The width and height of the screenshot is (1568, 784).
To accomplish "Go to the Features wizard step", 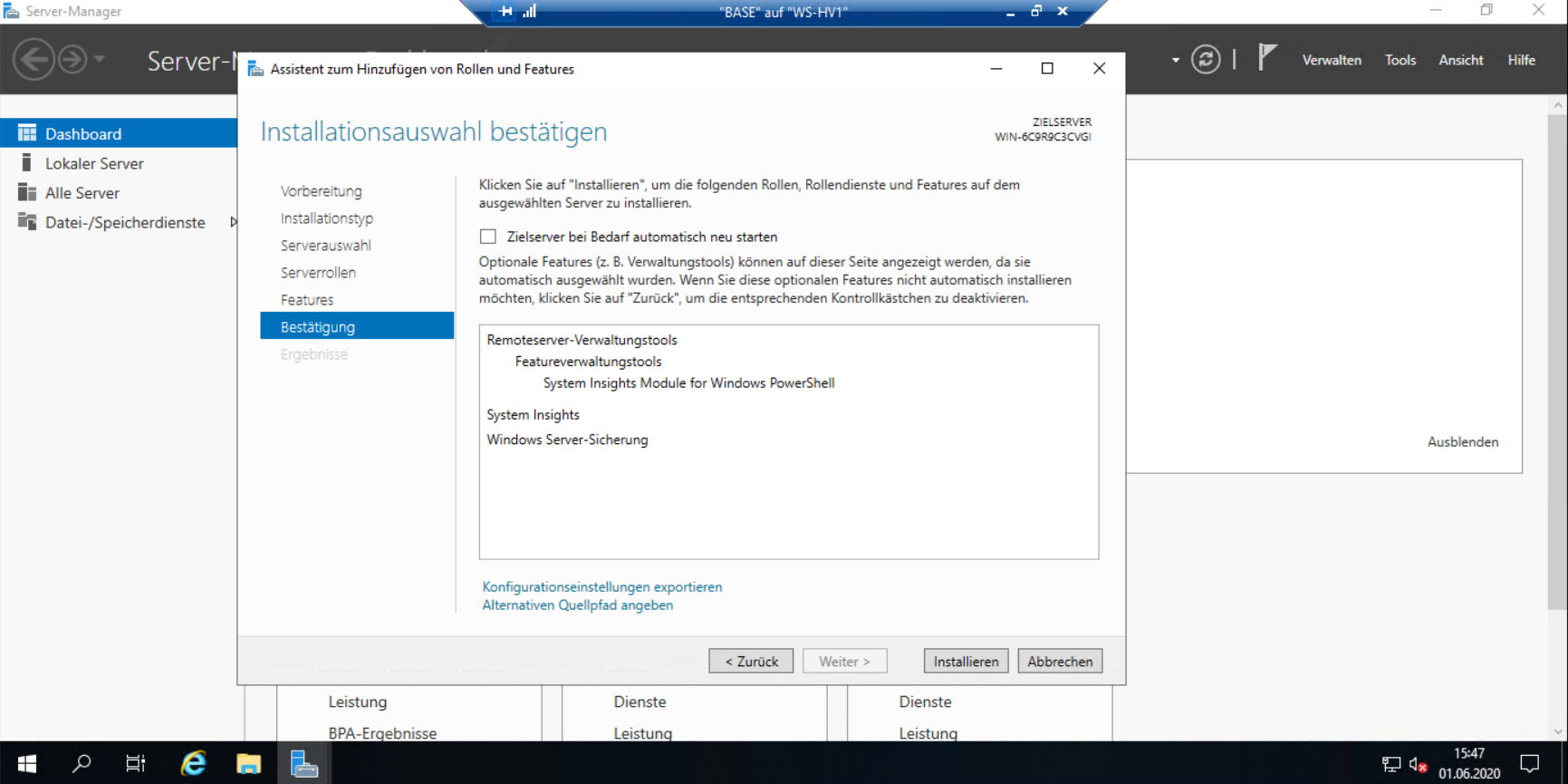I will [306, 300].
